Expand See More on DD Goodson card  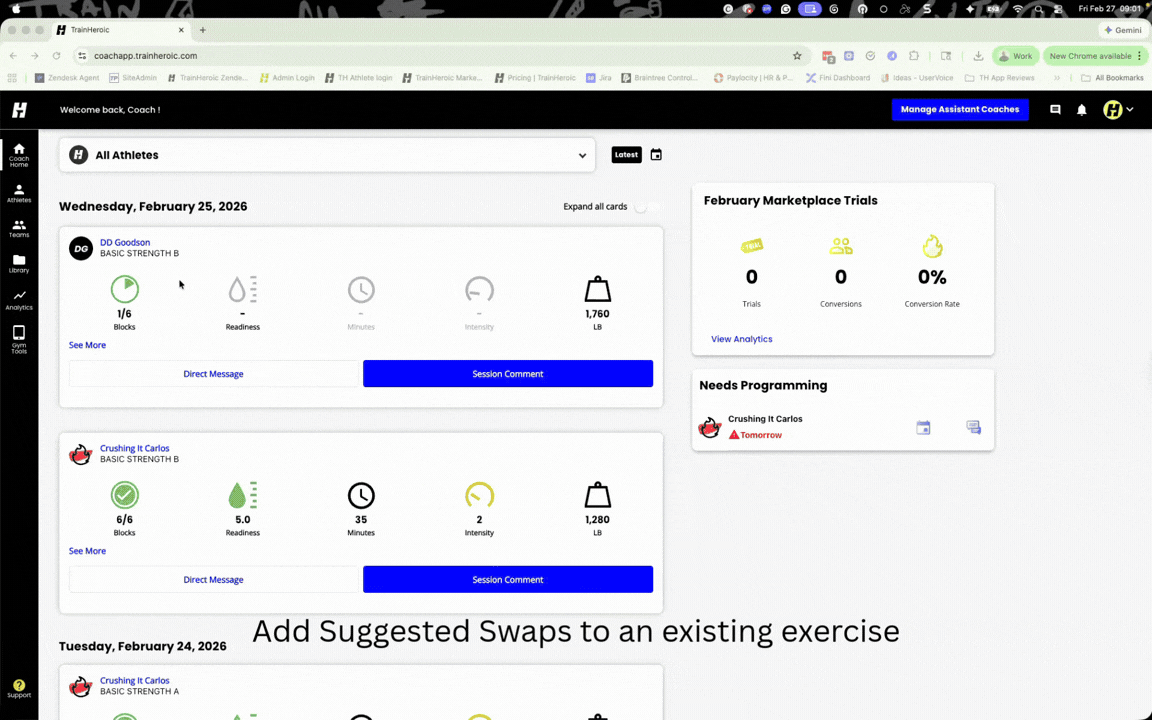(x=87, y=345)
